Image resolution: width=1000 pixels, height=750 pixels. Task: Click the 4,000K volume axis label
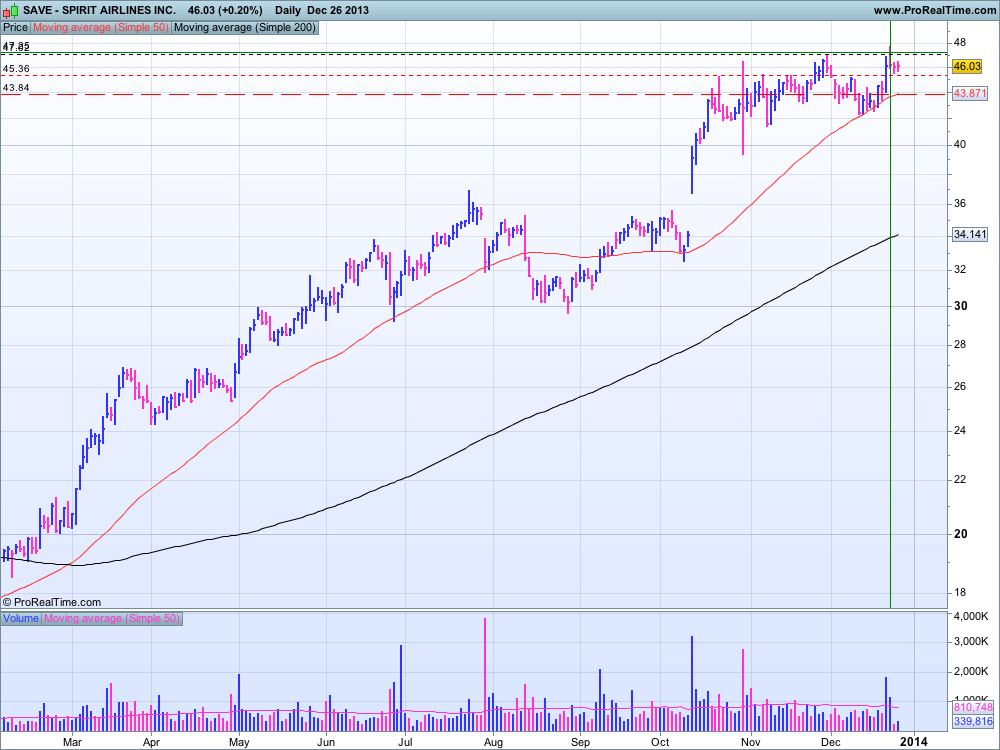coord(971,616)
